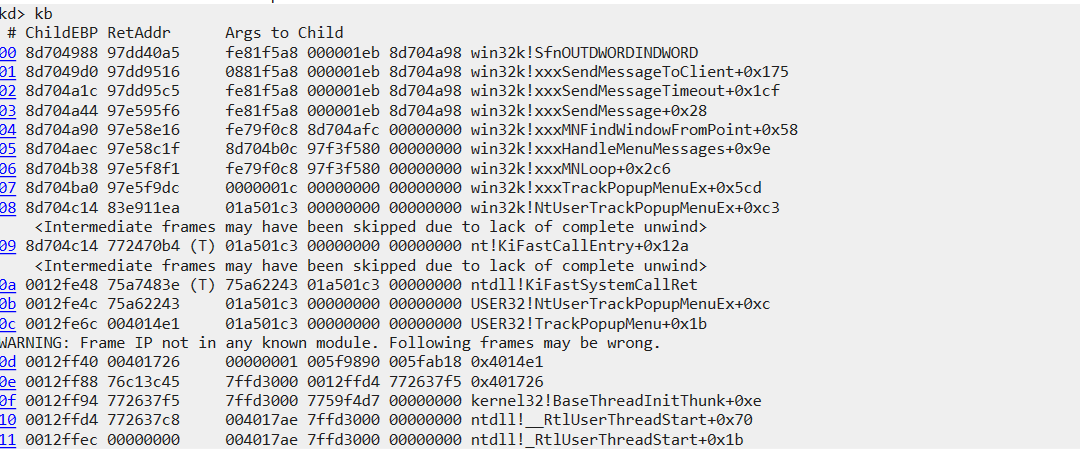
Task: Open frame 0f BaseThreadInitThunk link
Action: pyautogui.click(x=8, y=401)
